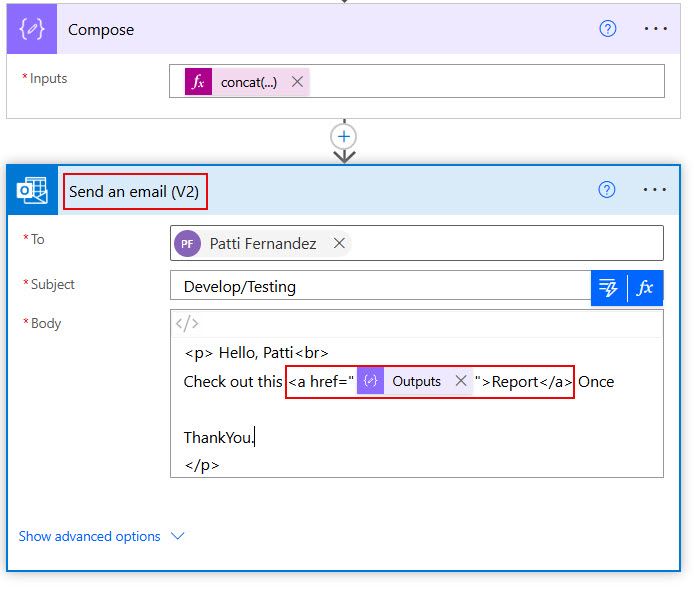
Task: Click the Outputs dynamic token in Body
Action: pos(415,381)
